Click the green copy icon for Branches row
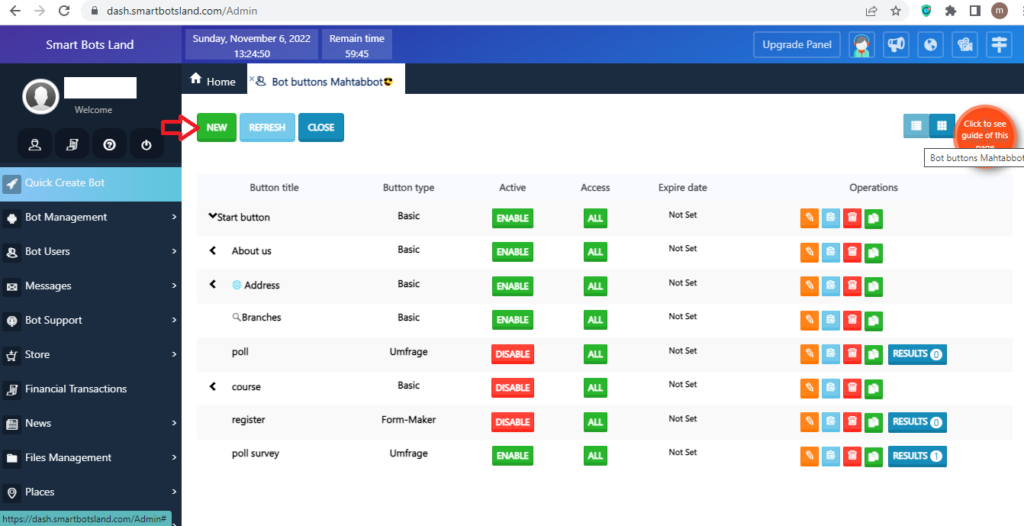The width and height of the screenshot is (1024, 526). (873, 320)
